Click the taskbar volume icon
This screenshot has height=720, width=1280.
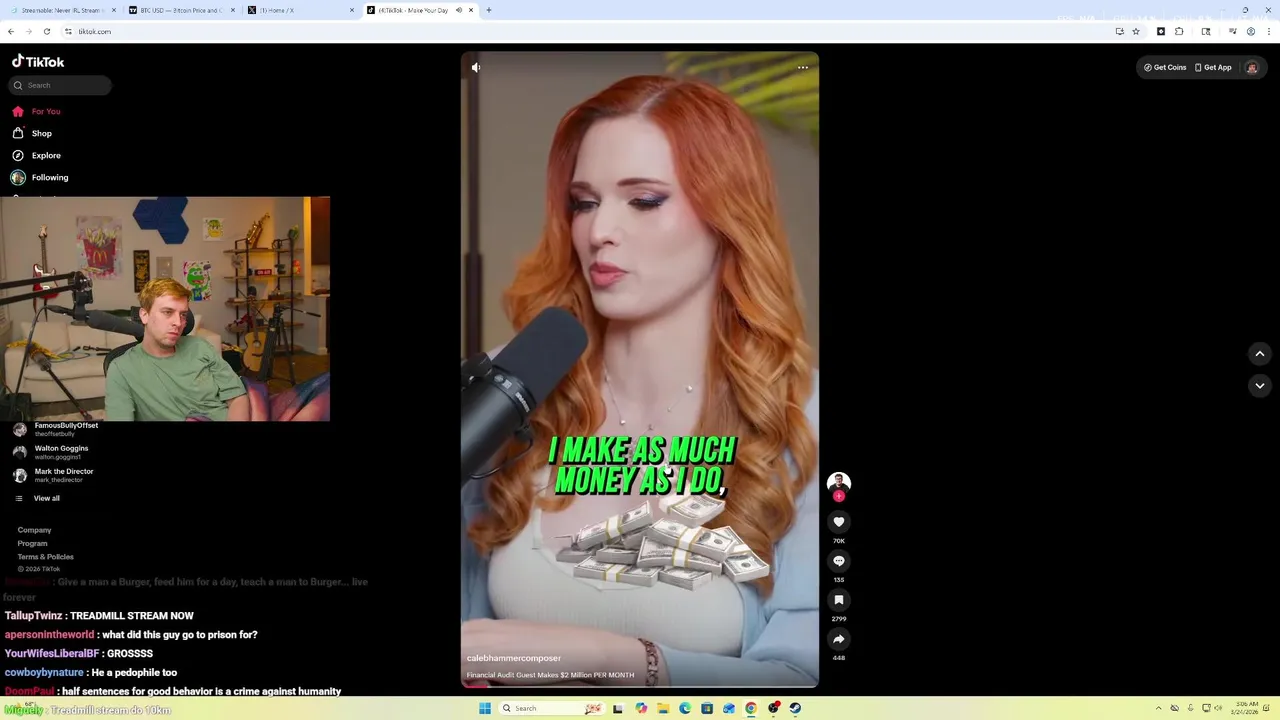[x=1218, y=708]
